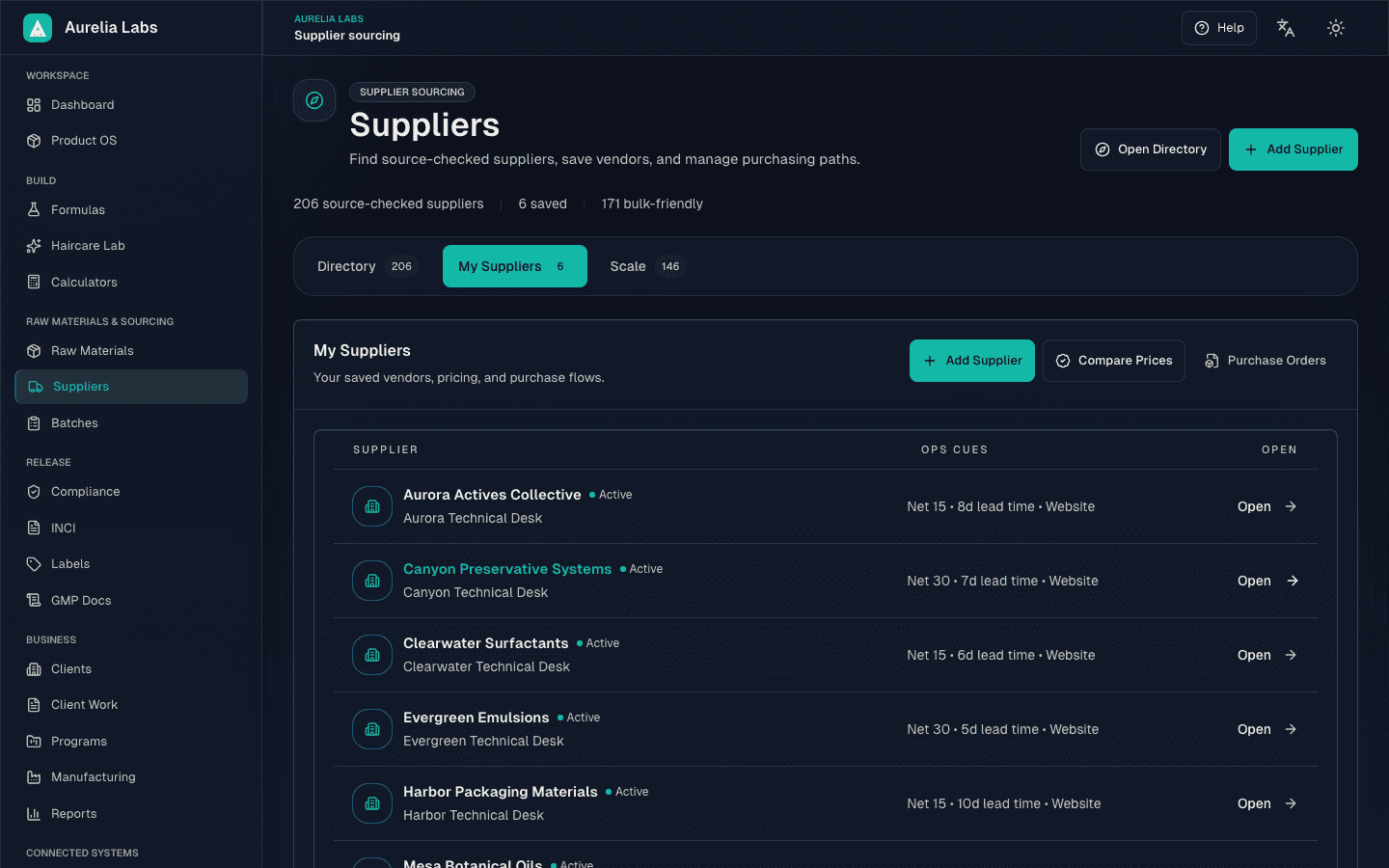
Task: Click the Product OS cube icon
Action: coord(34,141)
